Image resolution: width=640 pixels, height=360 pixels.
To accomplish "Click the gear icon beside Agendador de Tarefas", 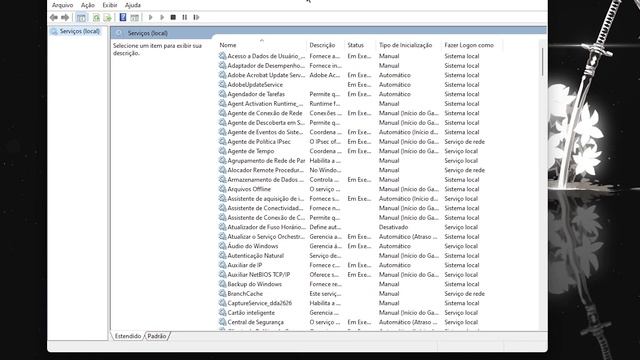I will pos(222,94).
